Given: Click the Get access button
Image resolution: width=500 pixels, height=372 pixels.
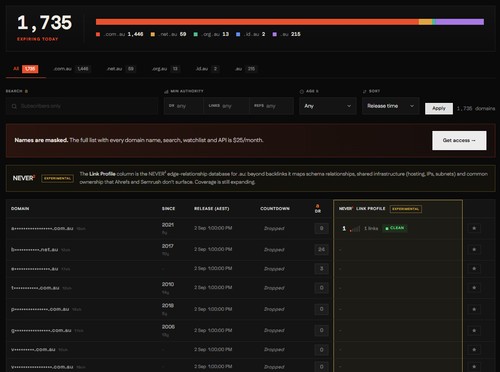Looking at the screenshot, I should [459, 140].
